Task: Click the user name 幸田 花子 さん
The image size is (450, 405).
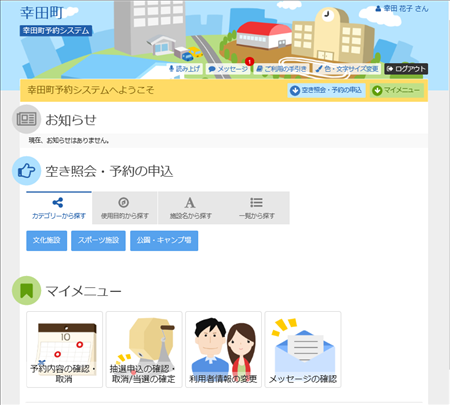Action: 406,9
